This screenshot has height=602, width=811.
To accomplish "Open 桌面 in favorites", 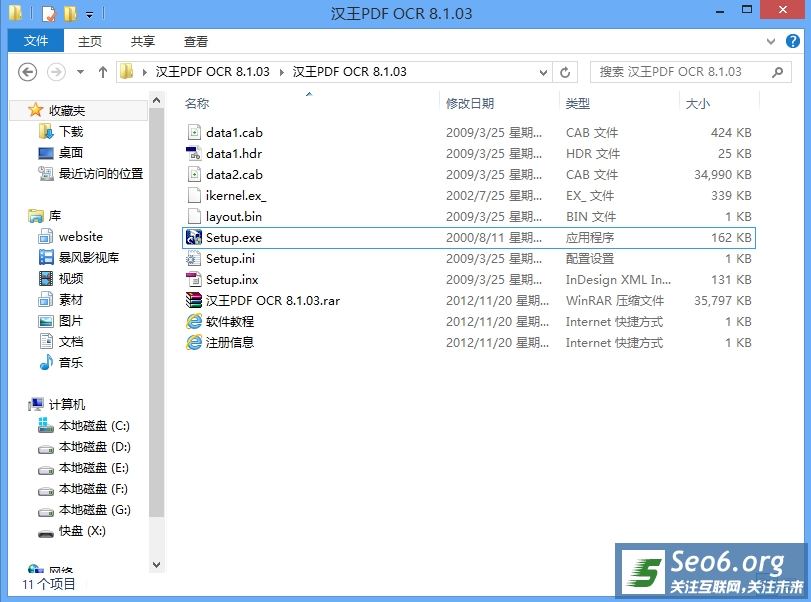I will click(71, 153).
